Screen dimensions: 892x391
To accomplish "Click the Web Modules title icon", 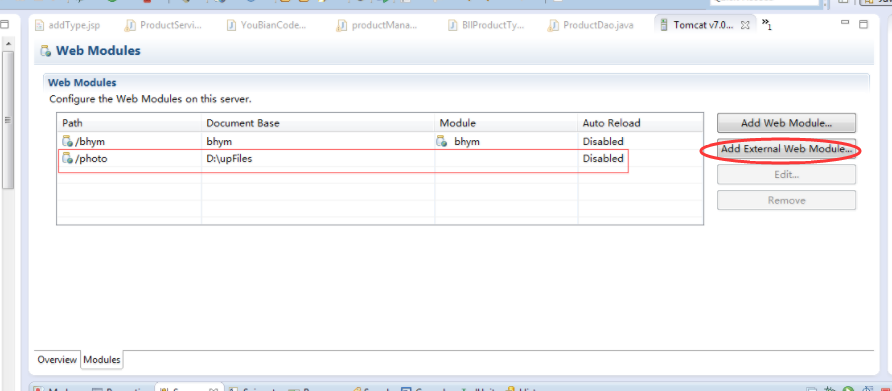I will coord(46,51).
